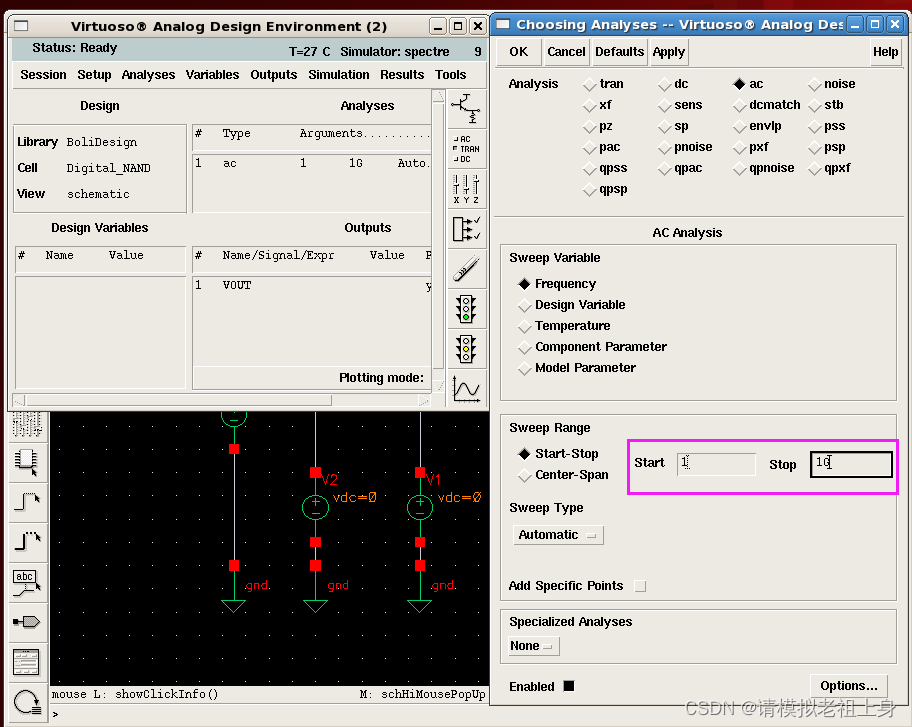Screen dimensions: 912x727
Task: Open the Variables menu
Action: (212, 75)
